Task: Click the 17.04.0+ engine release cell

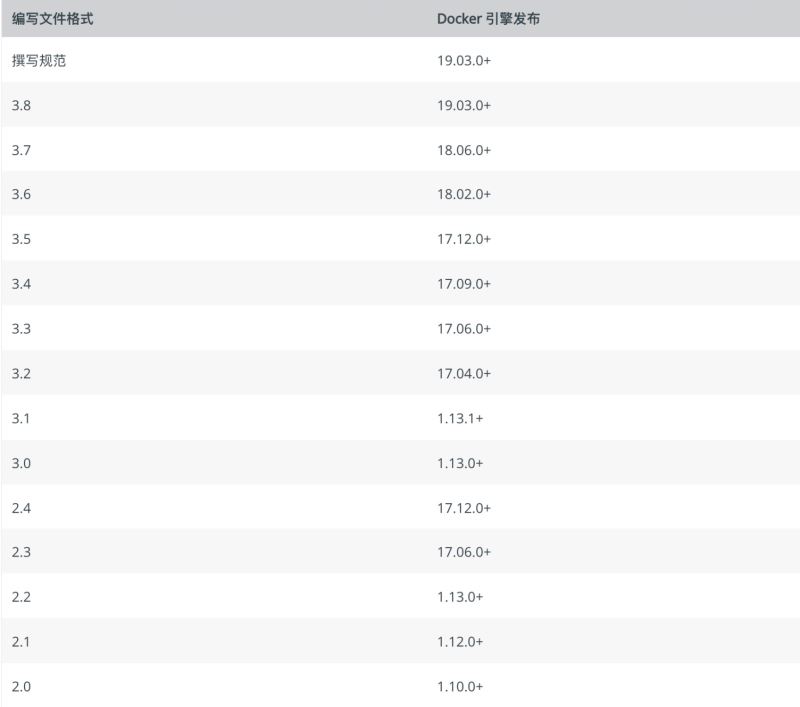Action: click(x=464, y=373)
